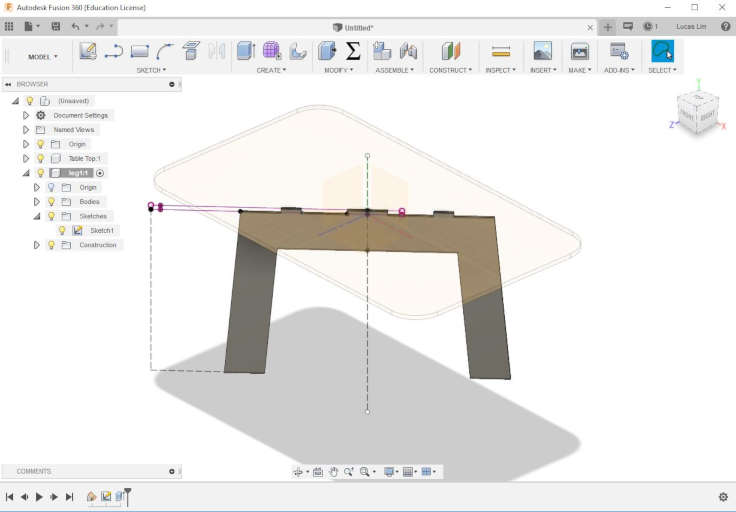736x512 pixels.
Task: Collapse the legs component node
Action: pyautogui.click(x=26, y=173)
